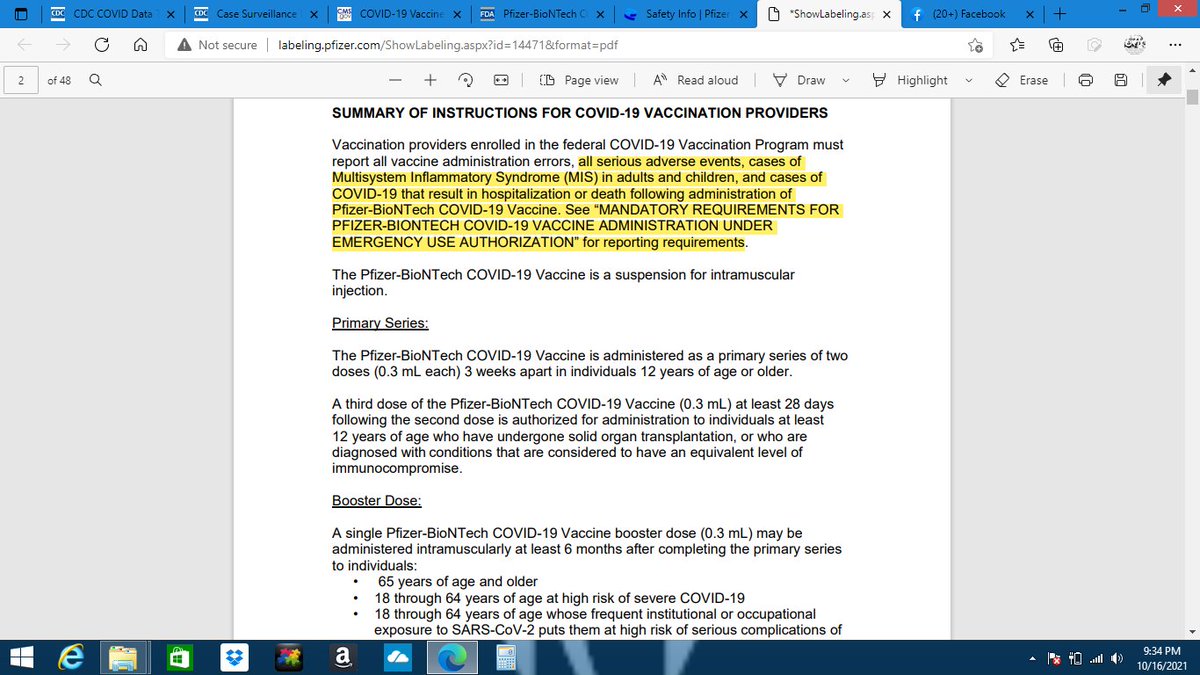Open a new browser tab

pos(1060,14)
